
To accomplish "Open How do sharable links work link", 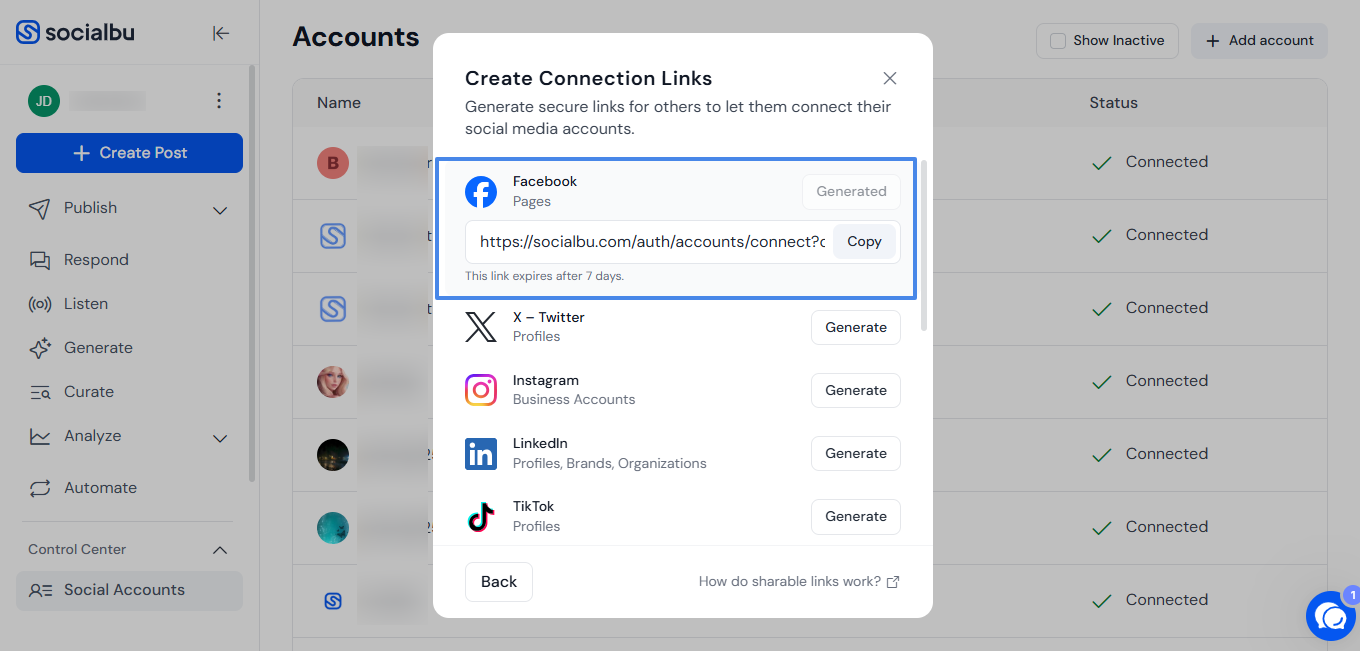I will 799,581.
